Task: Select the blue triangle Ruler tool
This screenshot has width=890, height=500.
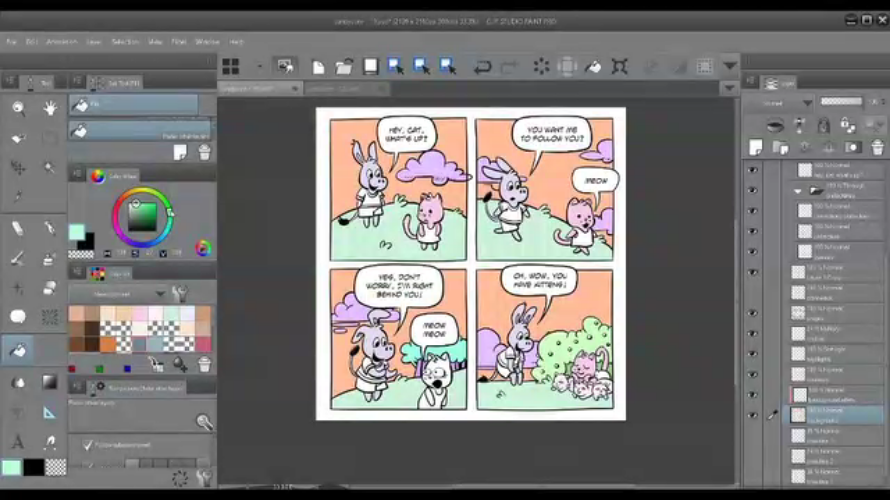Action: (49, 413)
